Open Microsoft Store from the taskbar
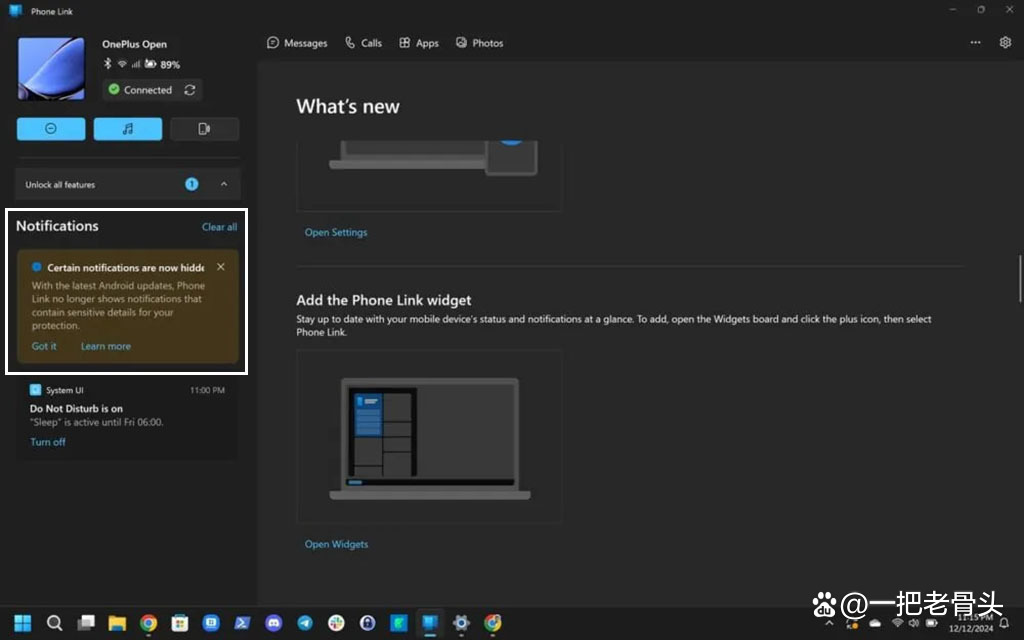The height and width of the screenshot is (640, 1024). click(x=180, y=623)
